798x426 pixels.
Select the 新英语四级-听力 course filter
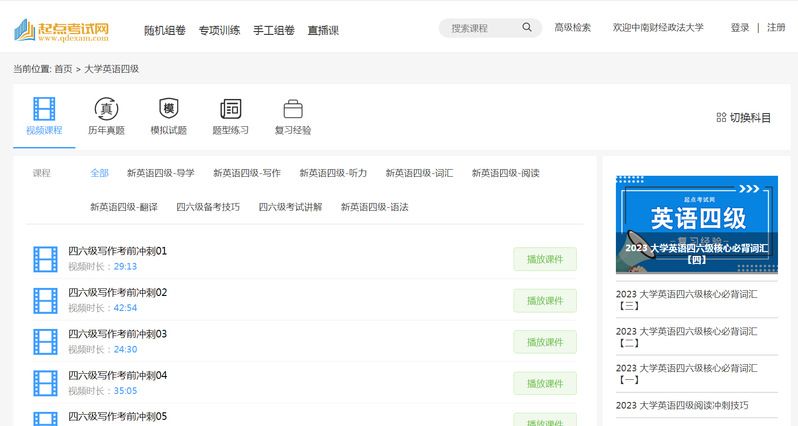tap(333, 173)
